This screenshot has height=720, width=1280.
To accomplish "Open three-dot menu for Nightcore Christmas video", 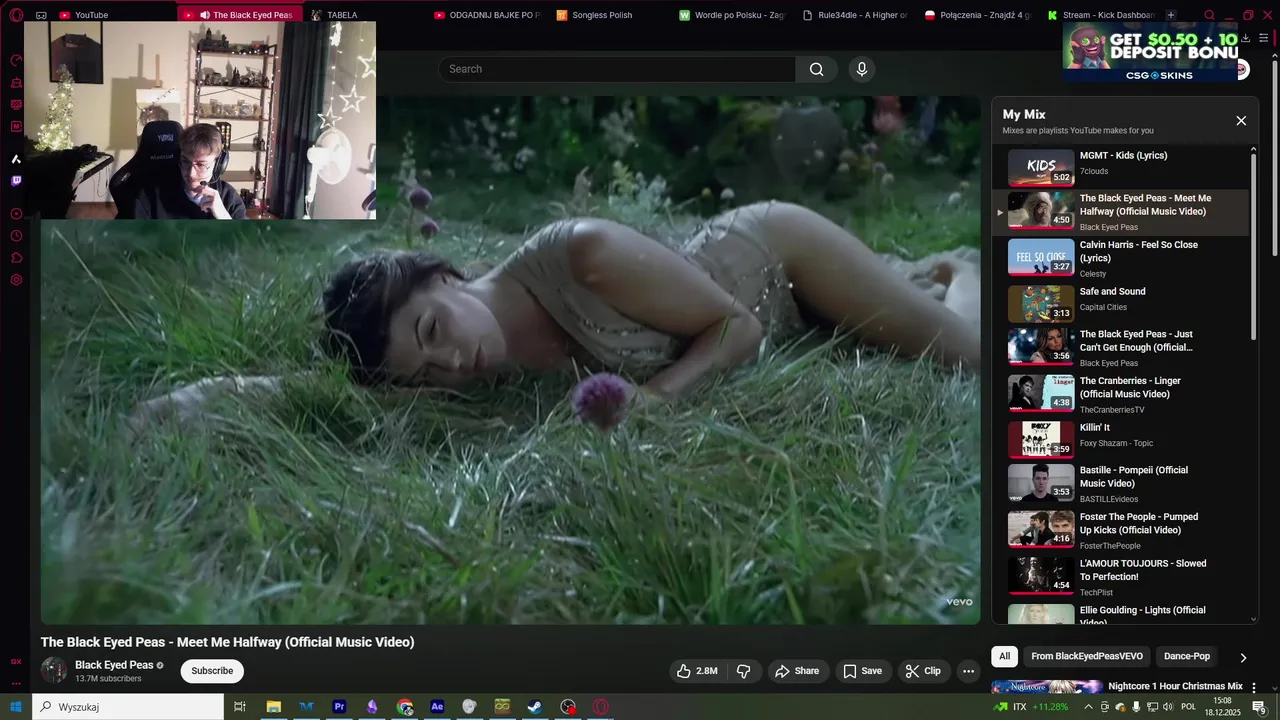I will pyautogui.click(x=1254, y=688).
